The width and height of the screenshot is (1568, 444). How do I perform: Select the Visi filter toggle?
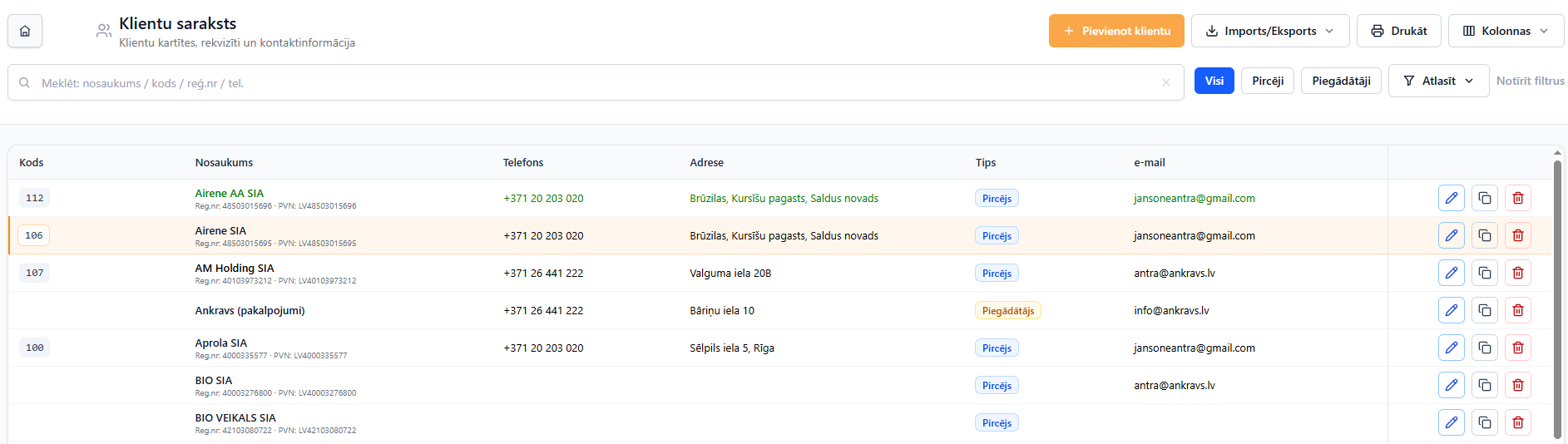(x=1214, y=81)
